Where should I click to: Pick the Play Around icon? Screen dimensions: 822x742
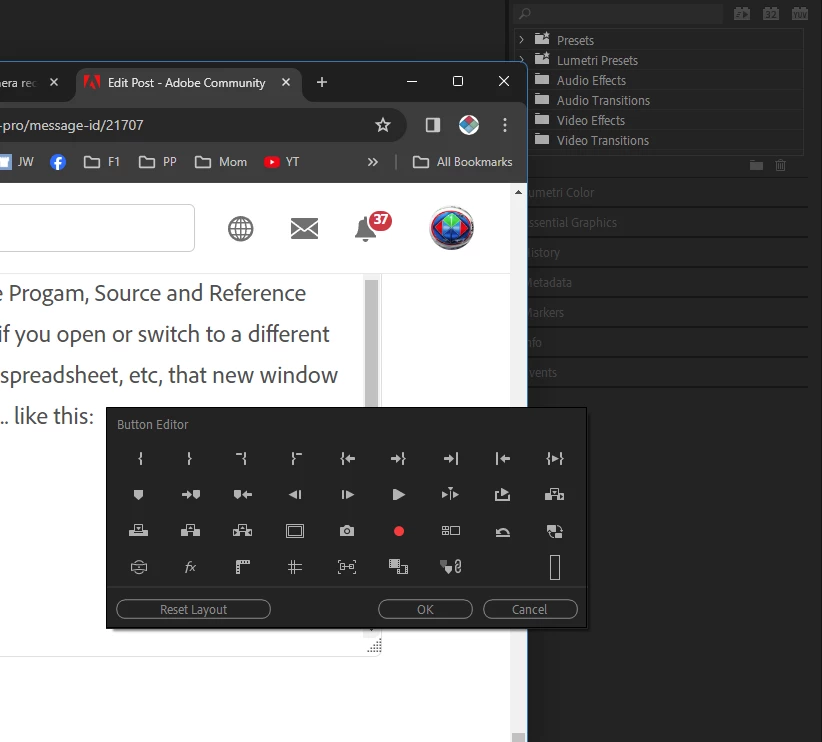point(450,494)
